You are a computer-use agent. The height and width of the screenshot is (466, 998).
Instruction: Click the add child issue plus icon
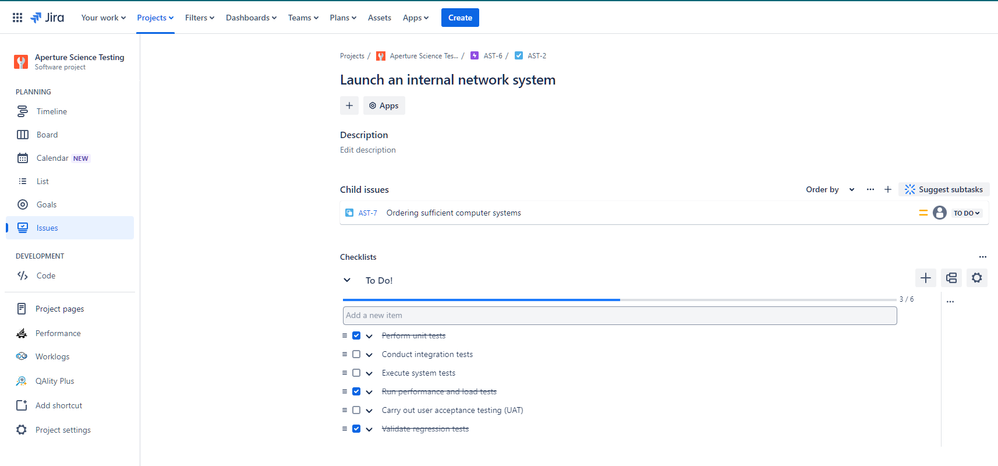click(x=888, y=190)
